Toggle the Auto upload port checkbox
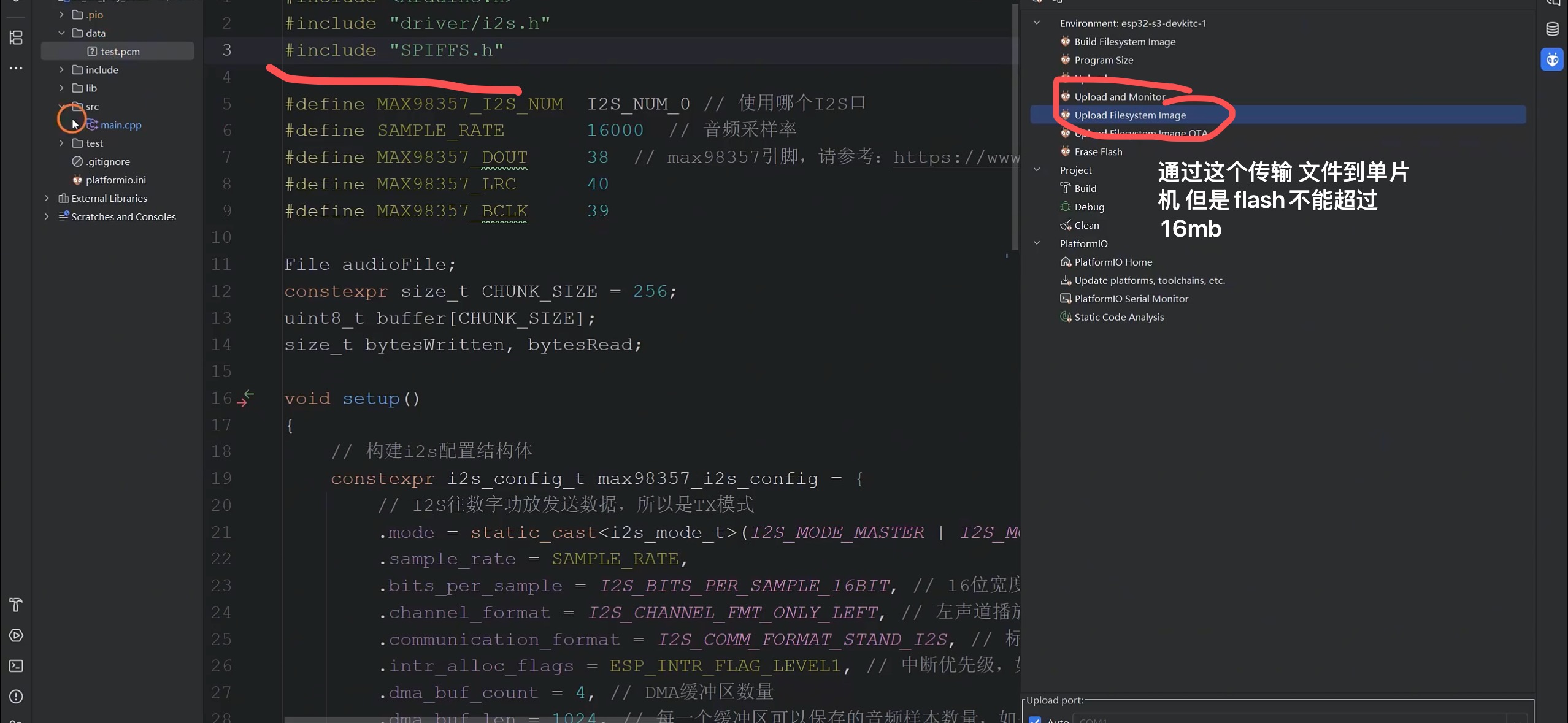The height and width of the screenshot is (723, 1568). point(1035,720)
